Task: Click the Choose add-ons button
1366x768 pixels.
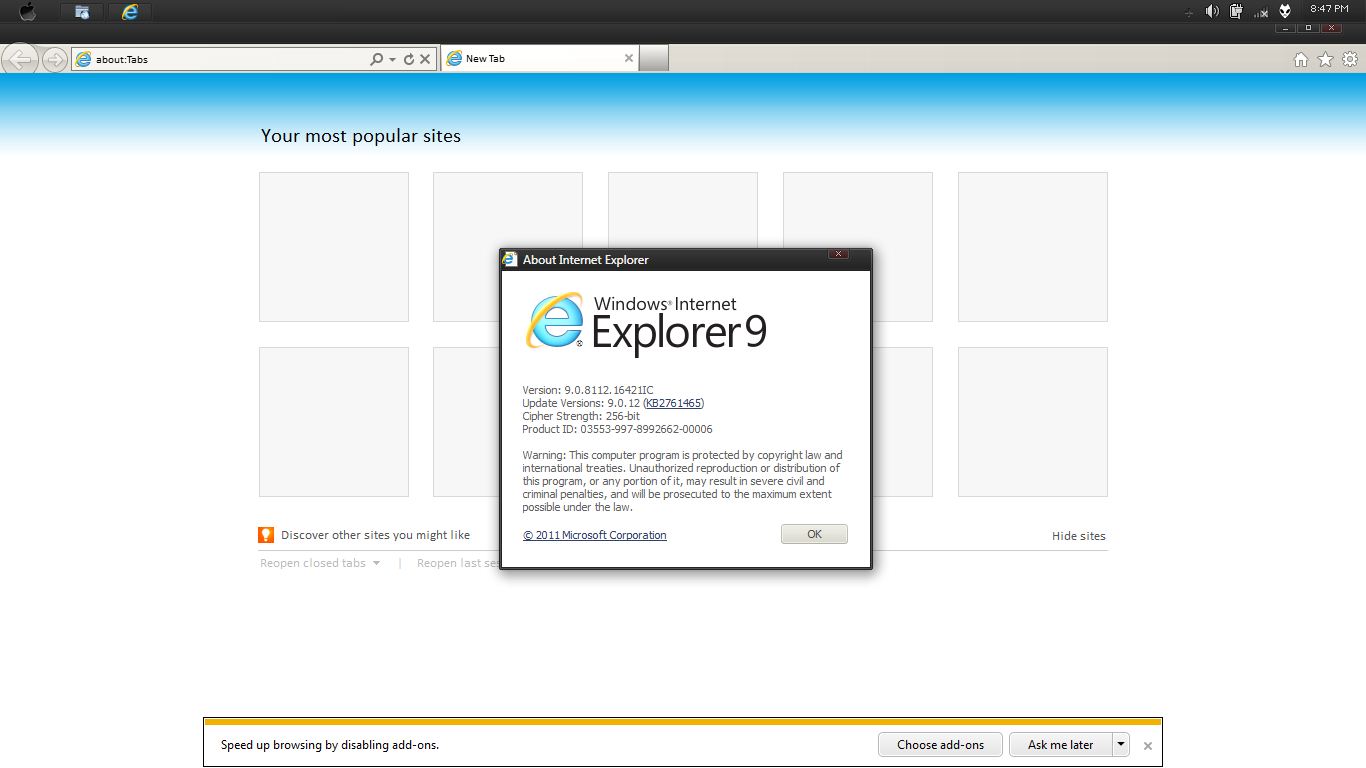Action: [x=940, y=744]
